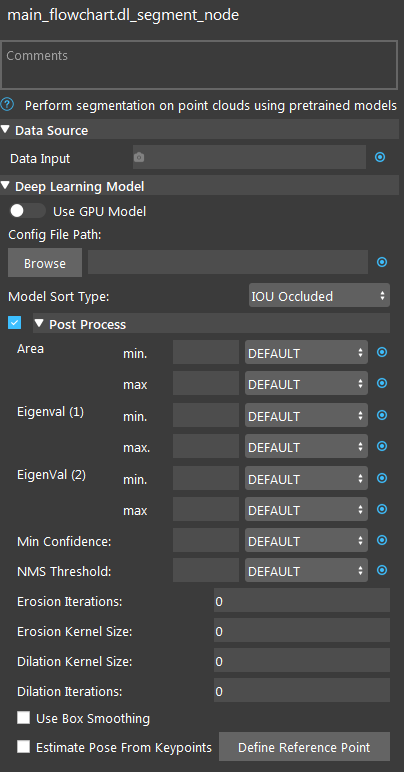
Task: Collapse the Deep Learning Model section
Action: 5,186
